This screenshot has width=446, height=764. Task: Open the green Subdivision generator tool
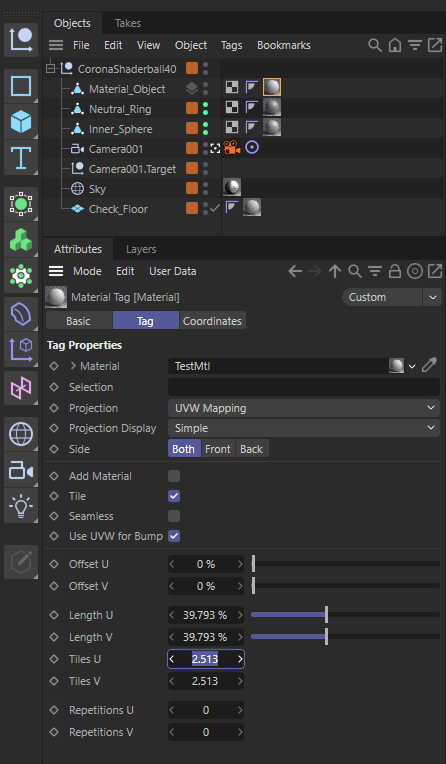[x=21, y=204]
